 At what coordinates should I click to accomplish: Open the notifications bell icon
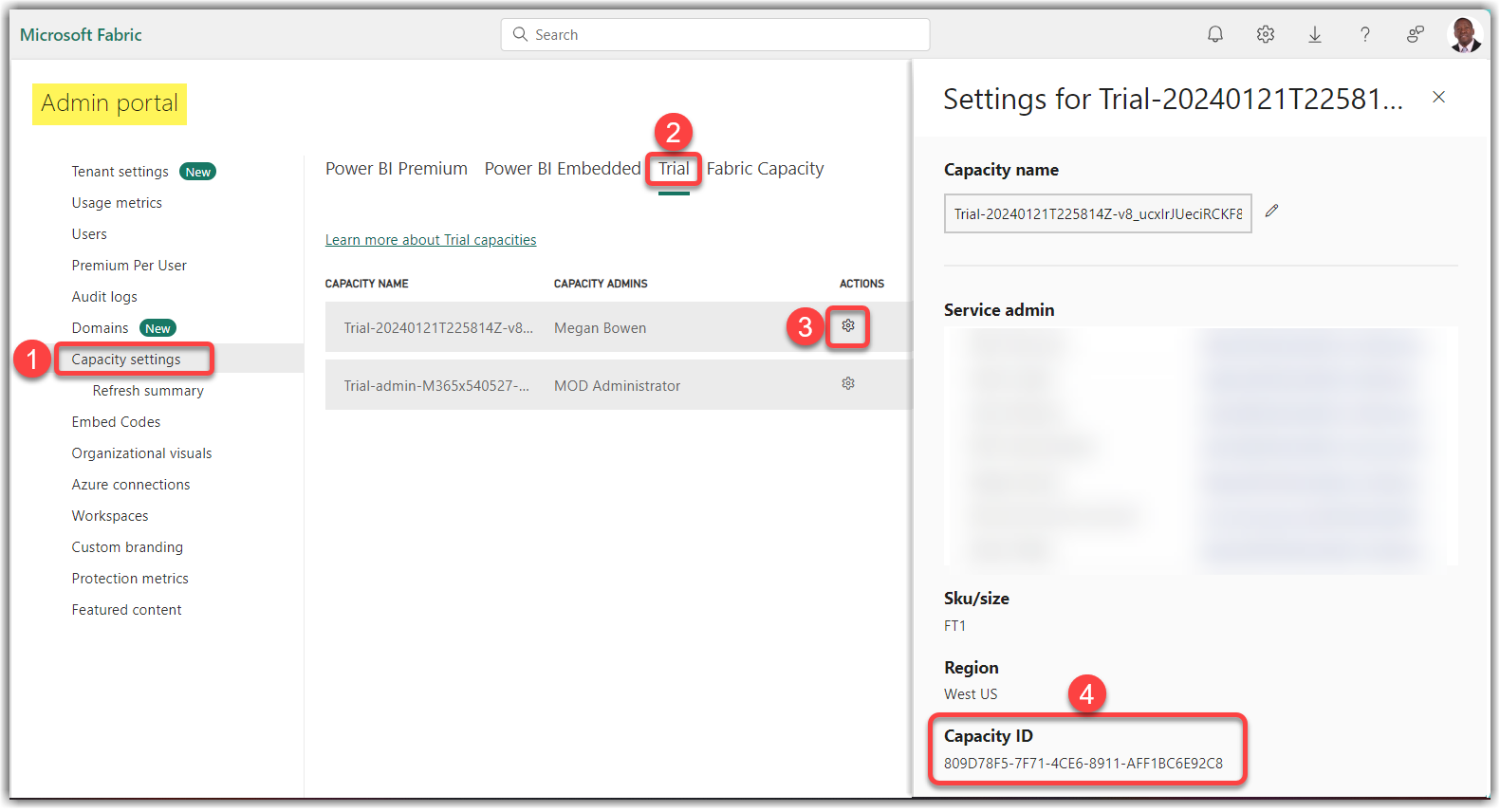coord(1214,35)
